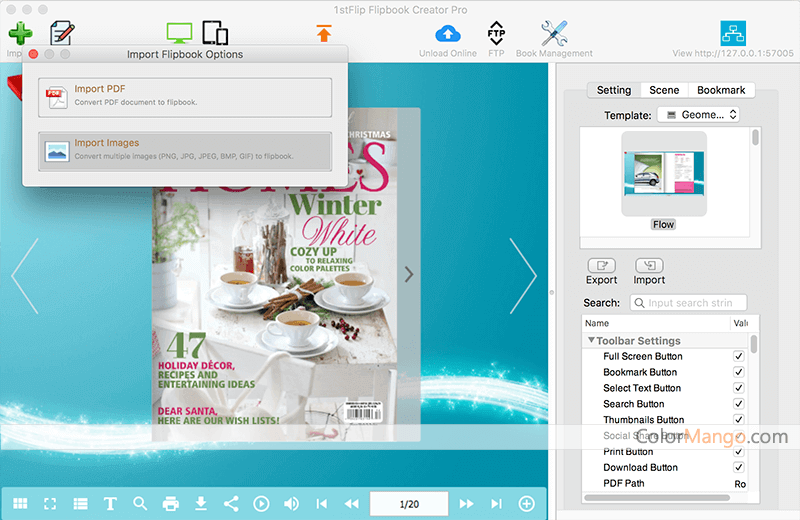This screenshot has width=800, height=520.
Task: Jump to first page button
Action: coord(321,504)
